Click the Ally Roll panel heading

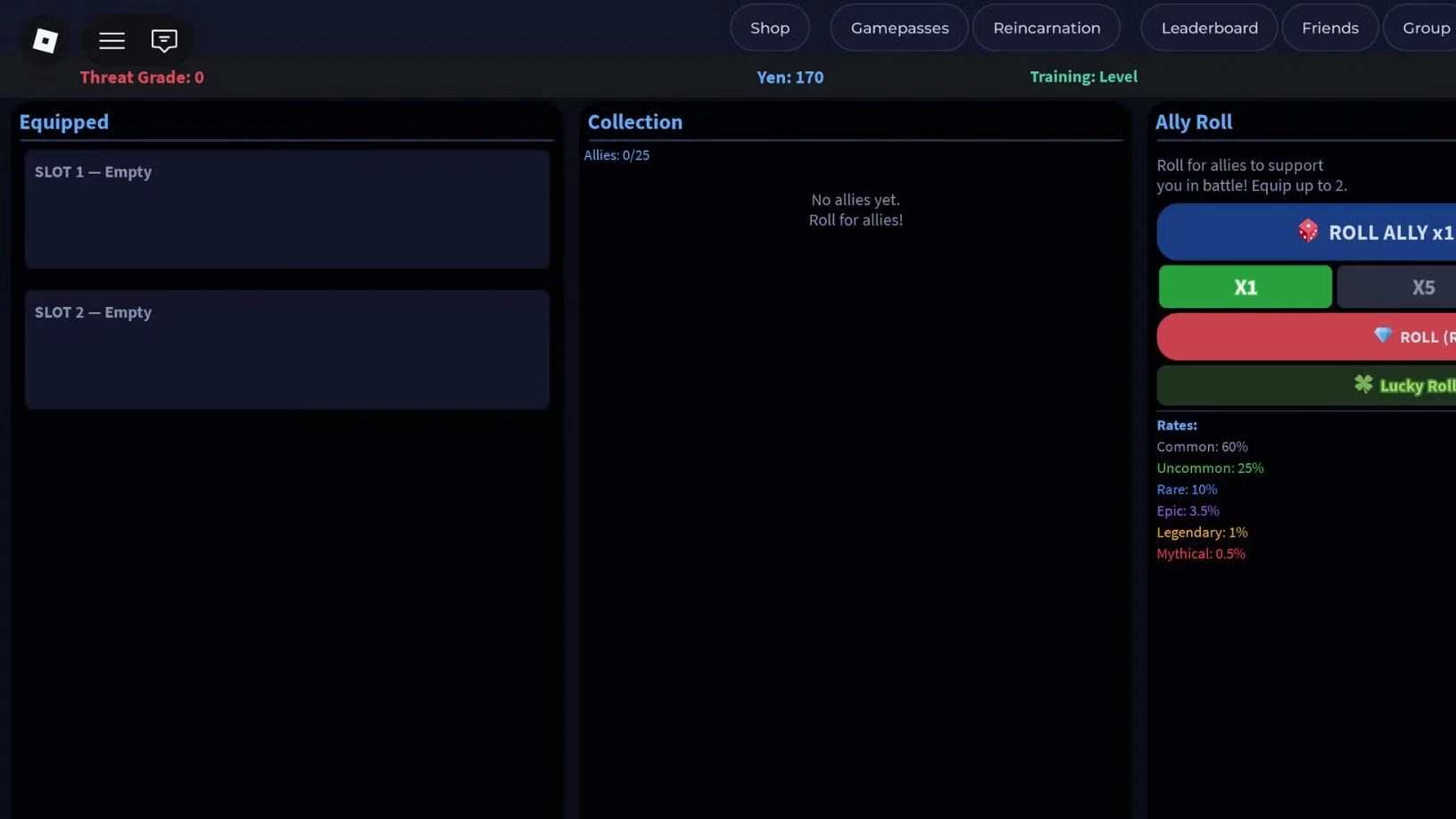point(1194,122)
